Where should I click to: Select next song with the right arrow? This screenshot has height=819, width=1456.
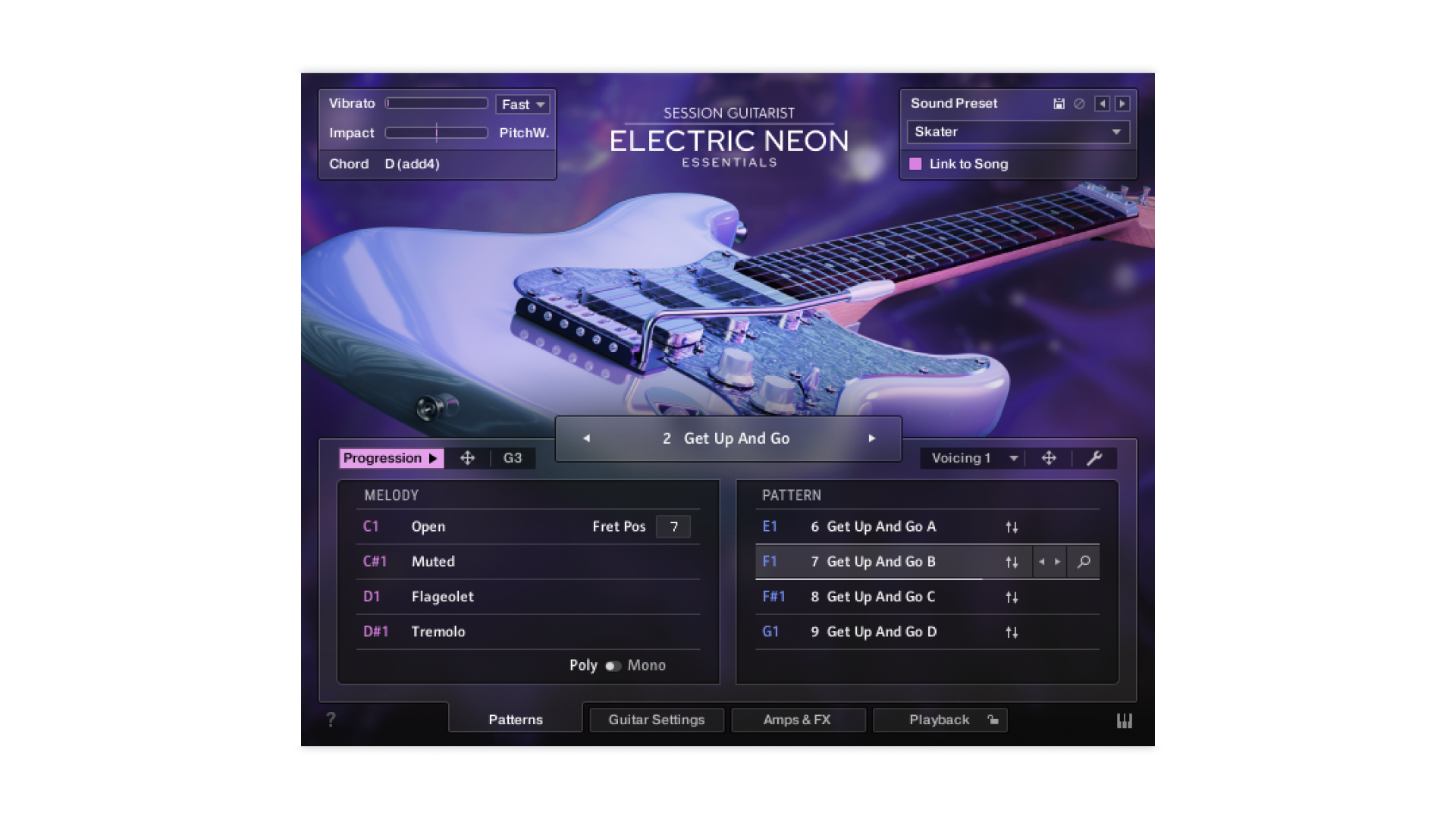(x=871, y=438)
